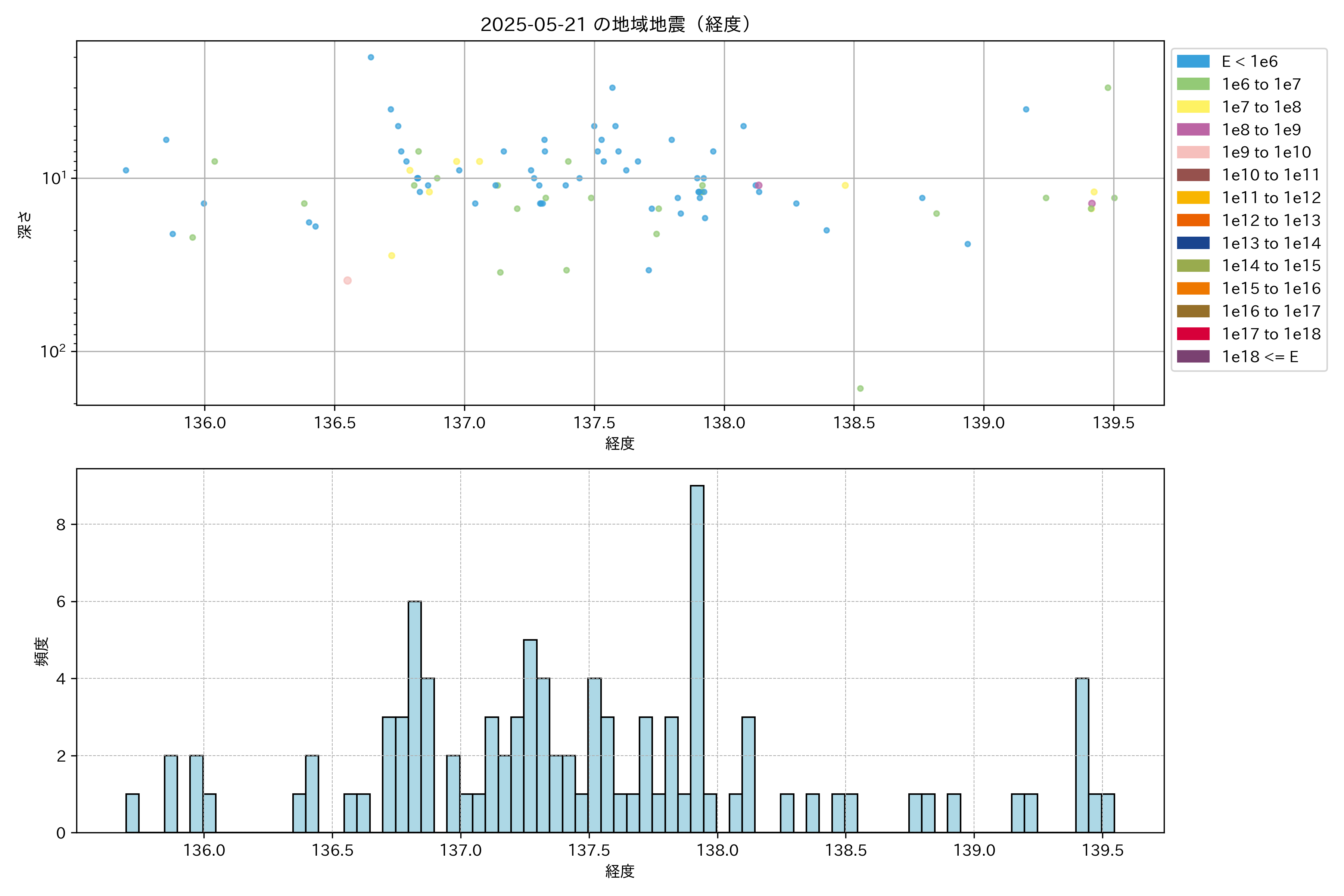Click the dark blue '1e13 to 1e14' swatch
This screenshot has width=1344, height=896.
pyautogui.click(x=1192, y=243)
